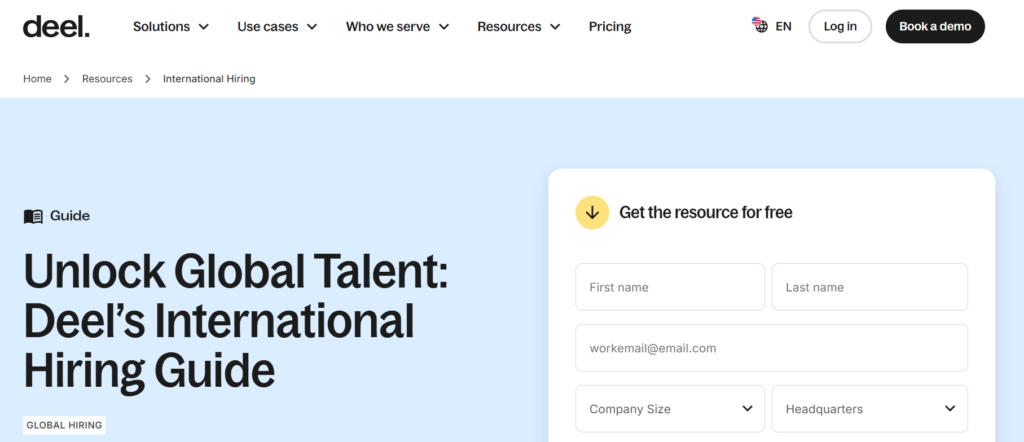Expand the Who we serve menu
The width and height of the screenshot is (1024, 442).
(x=397, y=27)
